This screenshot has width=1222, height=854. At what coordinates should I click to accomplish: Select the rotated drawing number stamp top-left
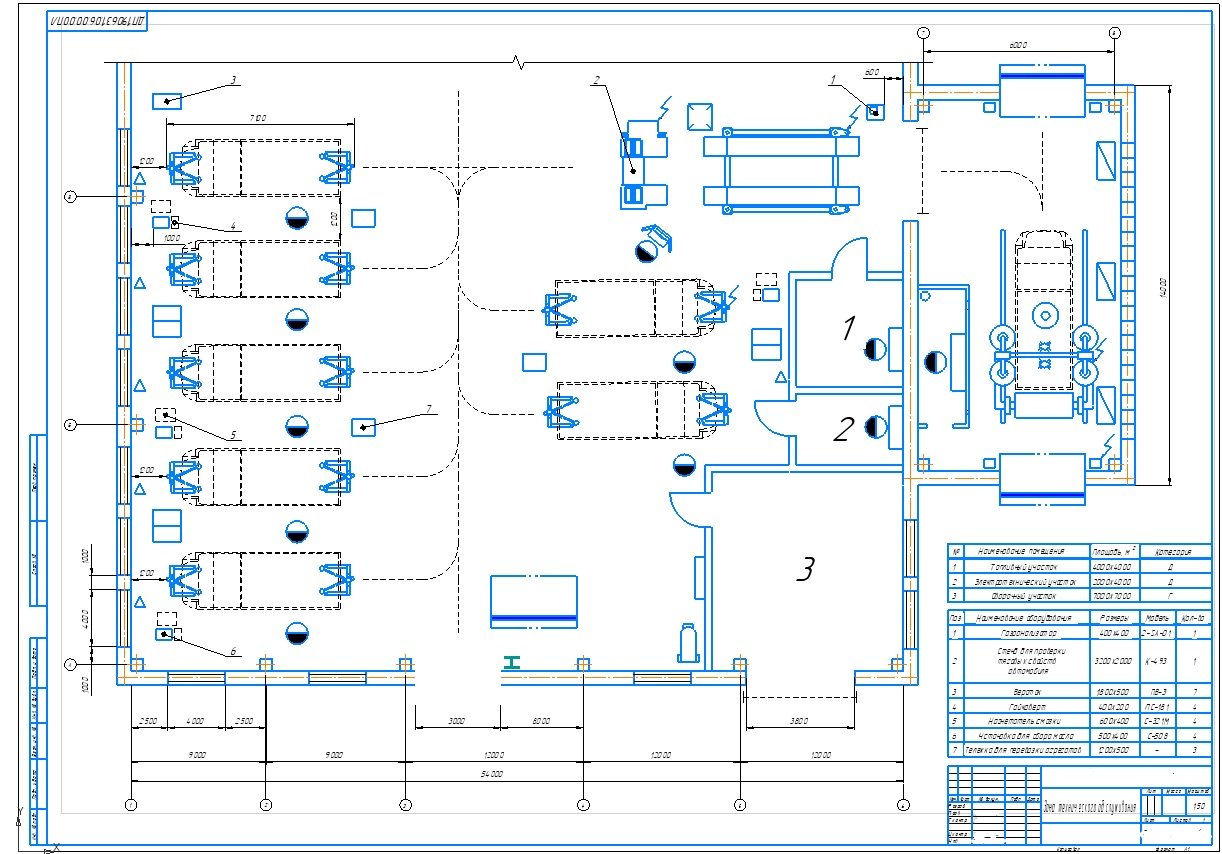[x=97, y=19]
